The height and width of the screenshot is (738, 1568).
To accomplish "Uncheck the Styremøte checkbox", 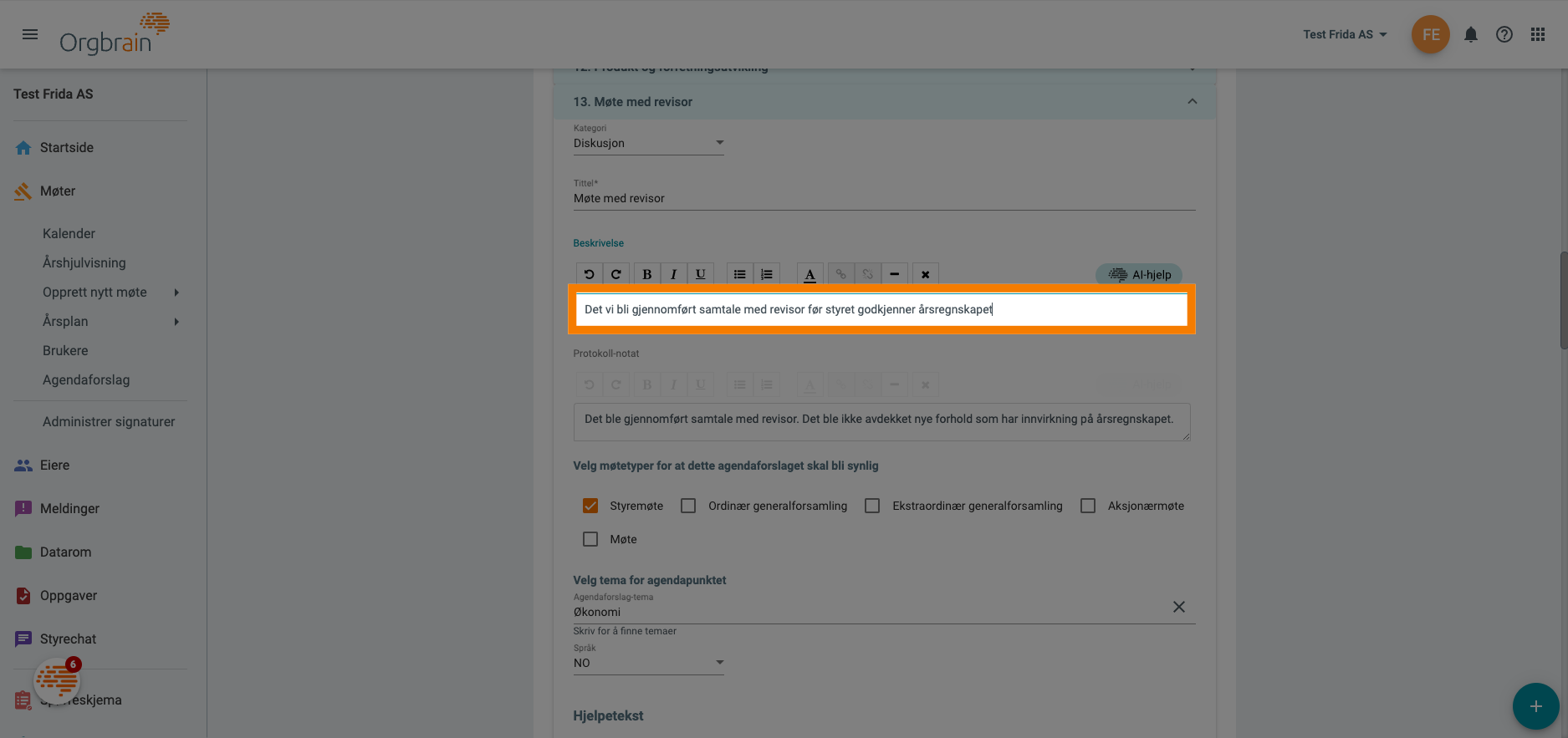I will click(590, 506).
